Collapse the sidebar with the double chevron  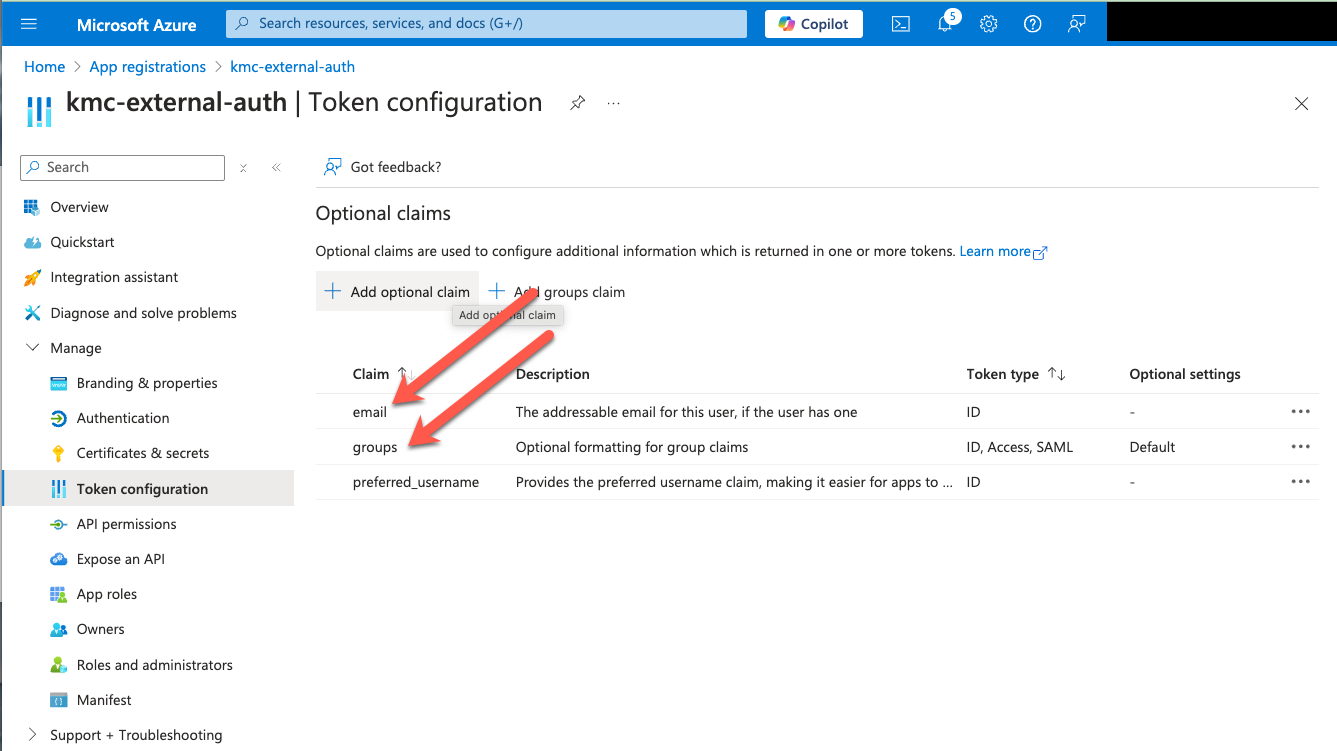pos(277,167)
